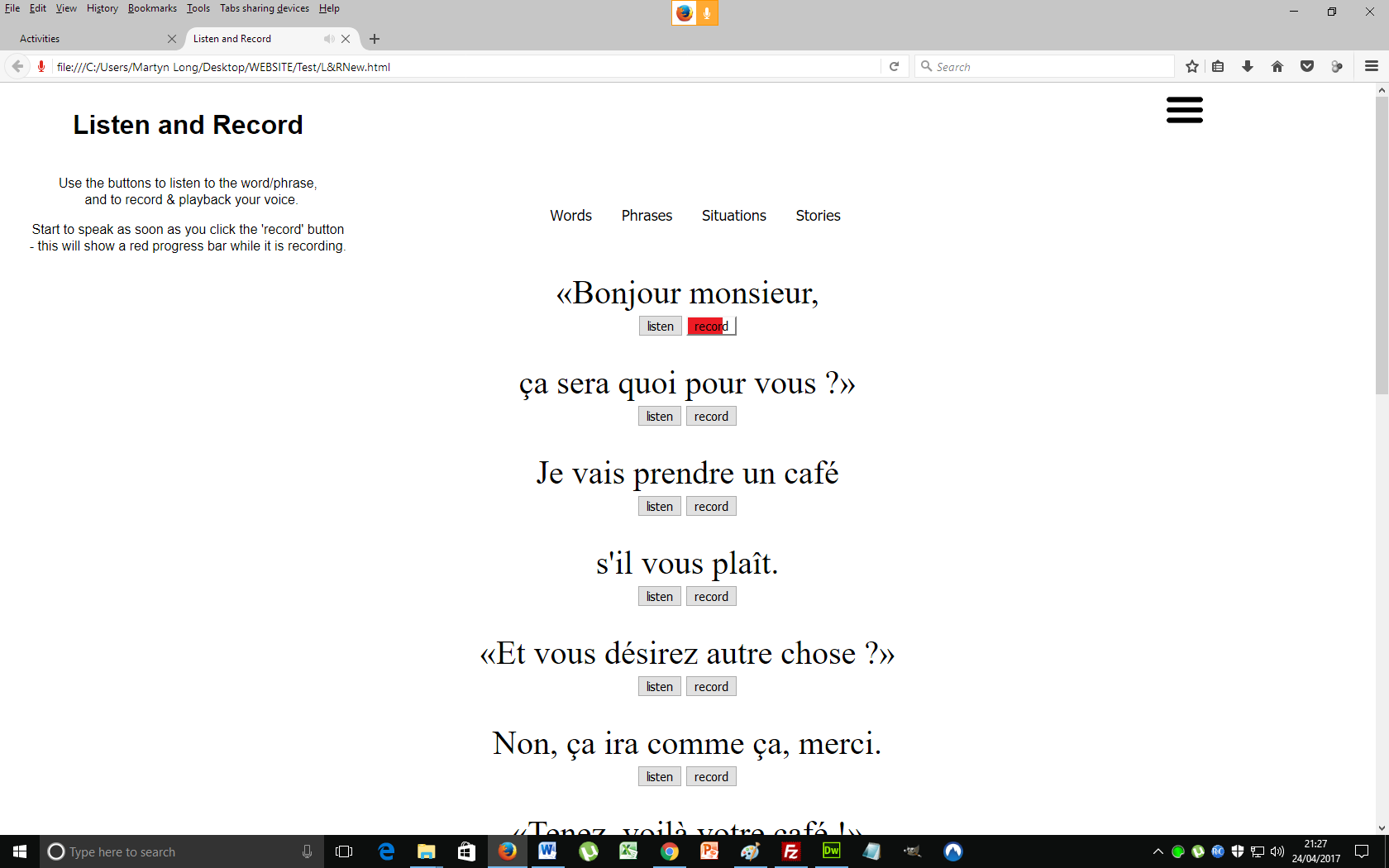Open GIMP from the taskbar

click(912, 851)
